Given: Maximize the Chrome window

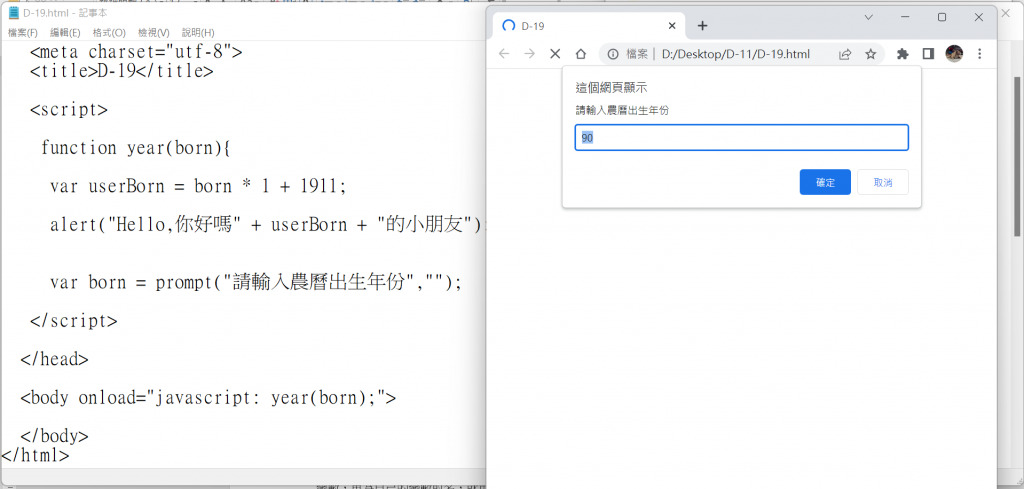Looking at the screenshot, I should tap(942, 18).
